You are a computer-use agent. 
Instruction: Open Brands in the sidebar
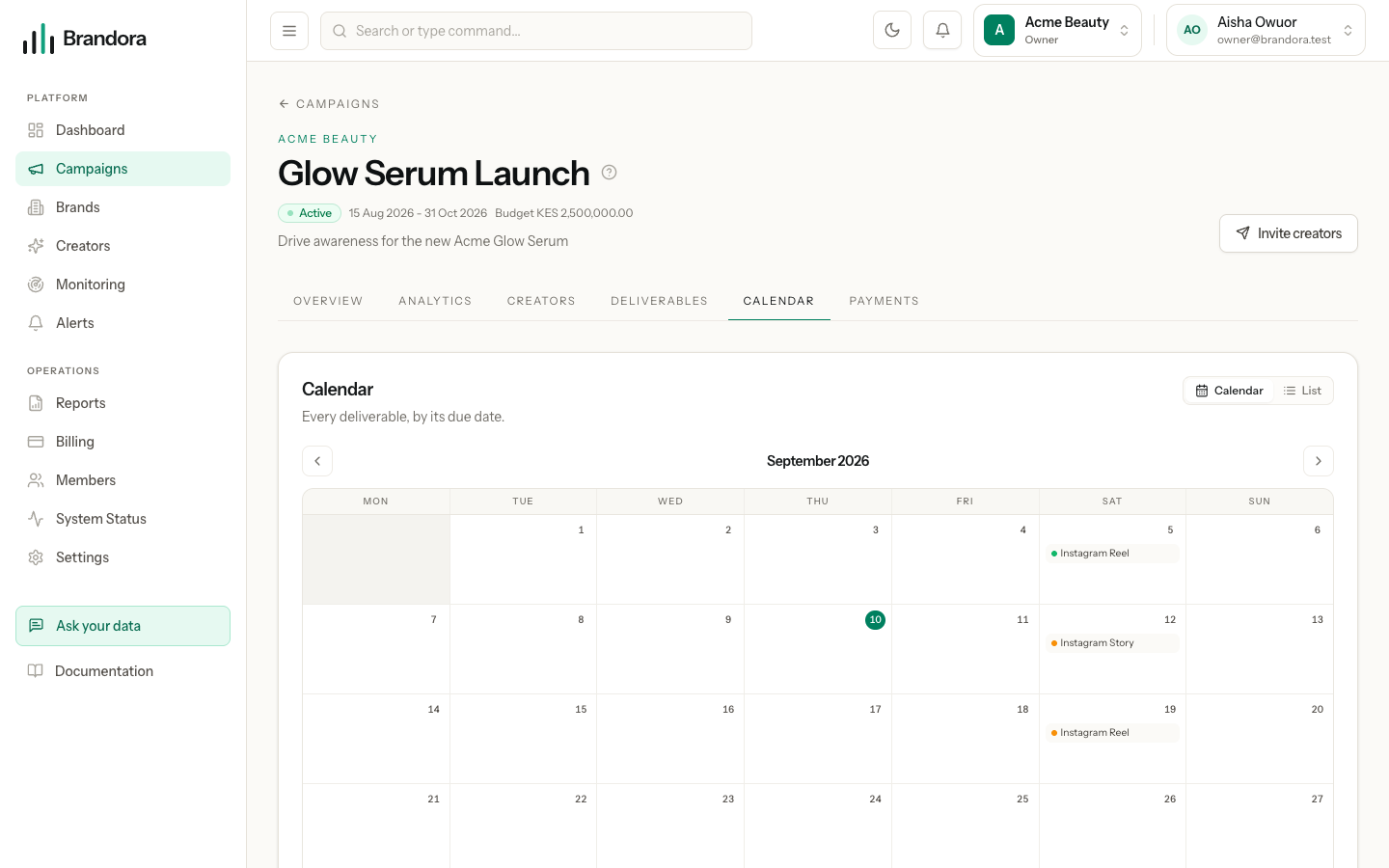point(123,207)
